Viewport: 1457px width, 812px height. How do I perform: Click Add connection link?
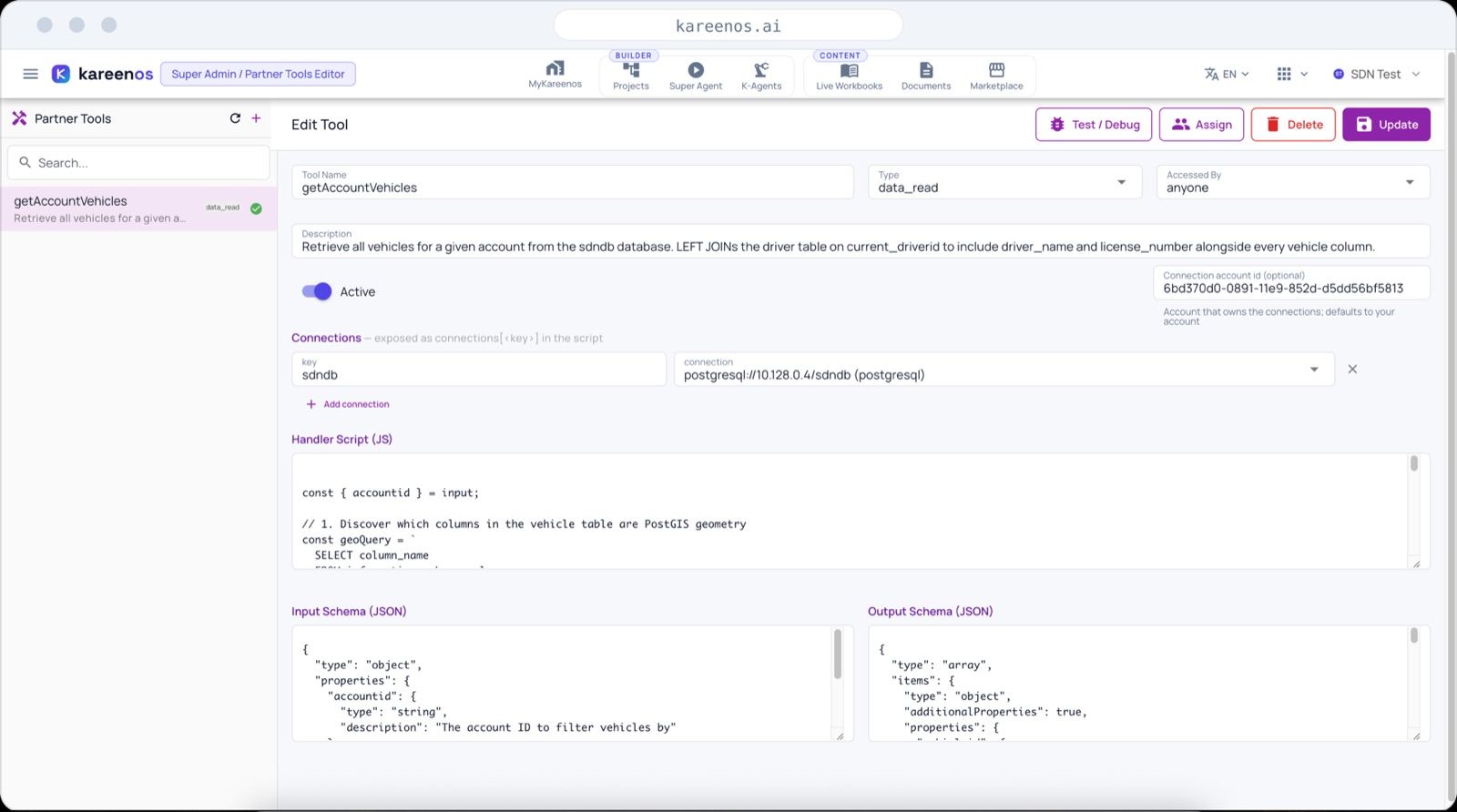coord(348,404)
